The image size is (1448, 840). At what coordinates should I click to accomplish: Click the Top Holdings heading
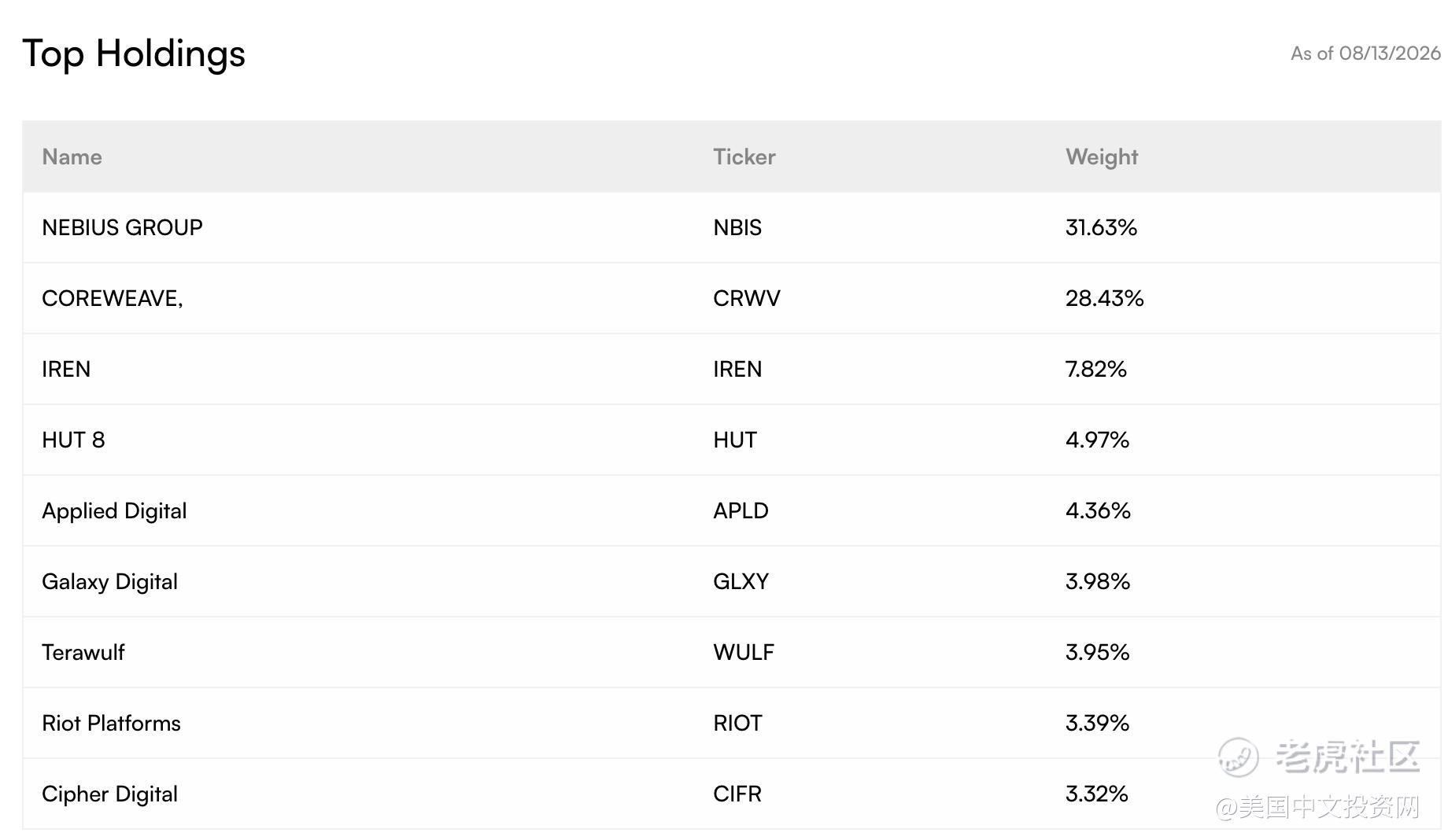coord(134,54)
